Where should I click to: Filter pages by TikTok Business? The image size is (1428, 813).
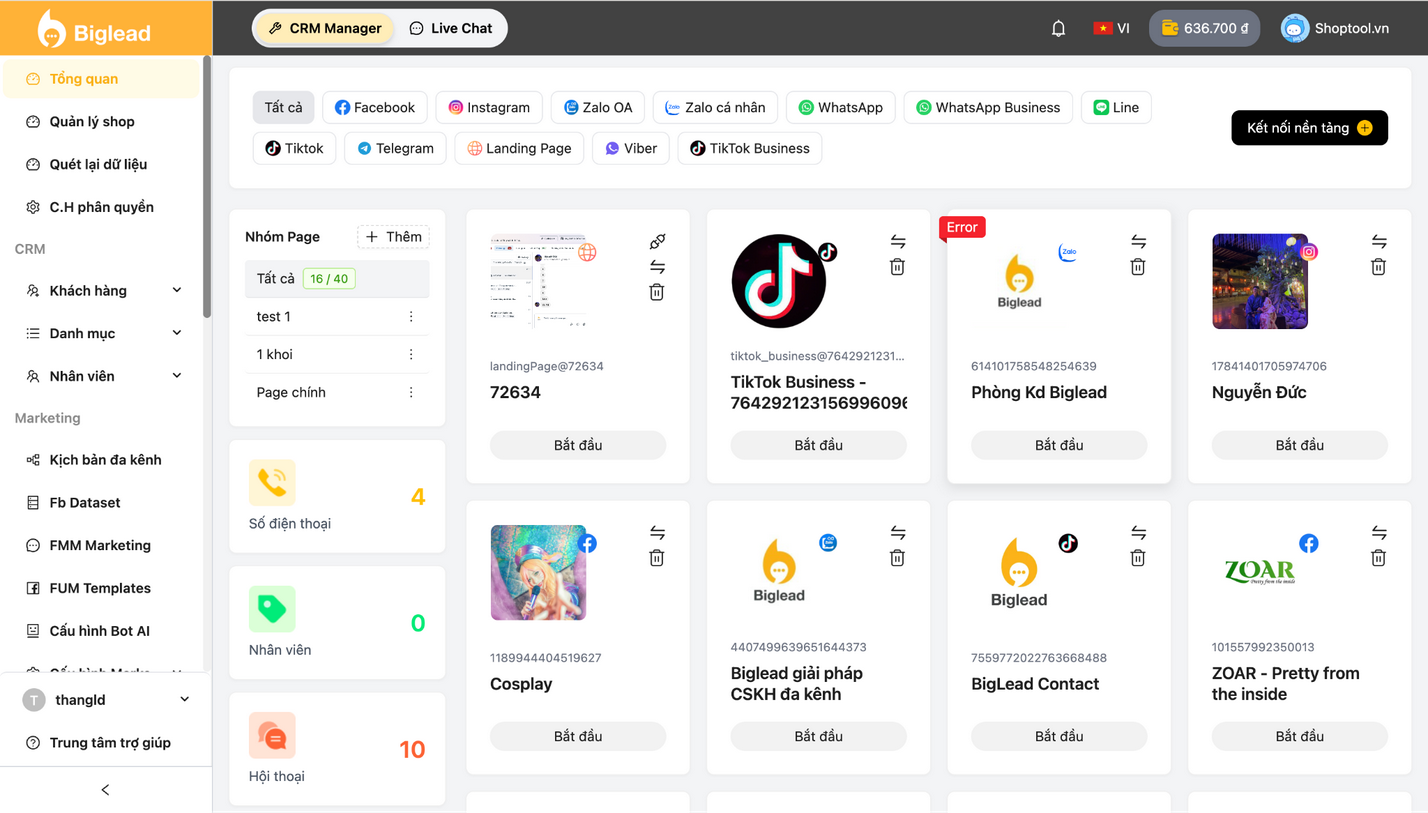[750, 148]
